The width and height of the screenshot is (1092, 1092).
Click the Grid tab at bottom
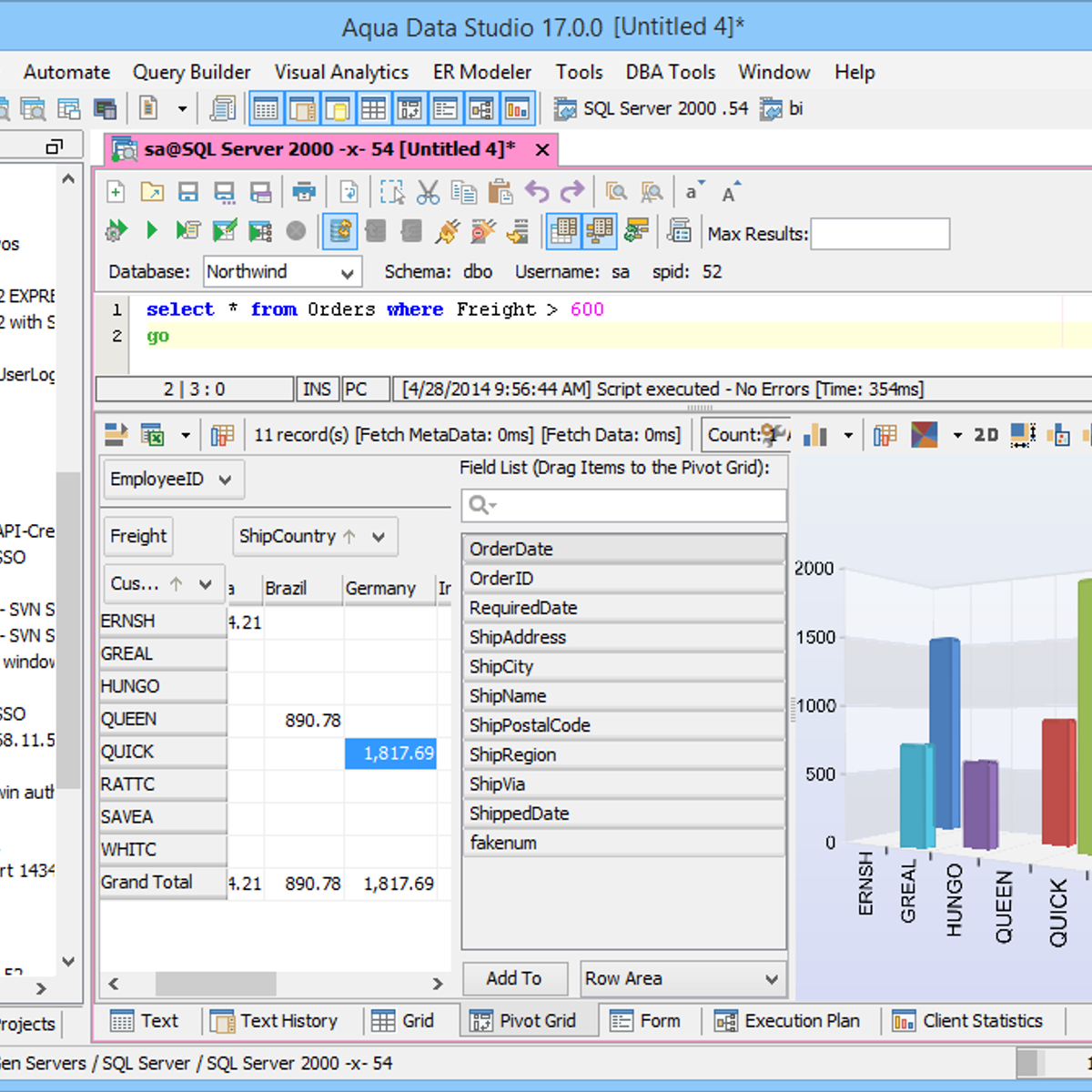click(403, 1021)
